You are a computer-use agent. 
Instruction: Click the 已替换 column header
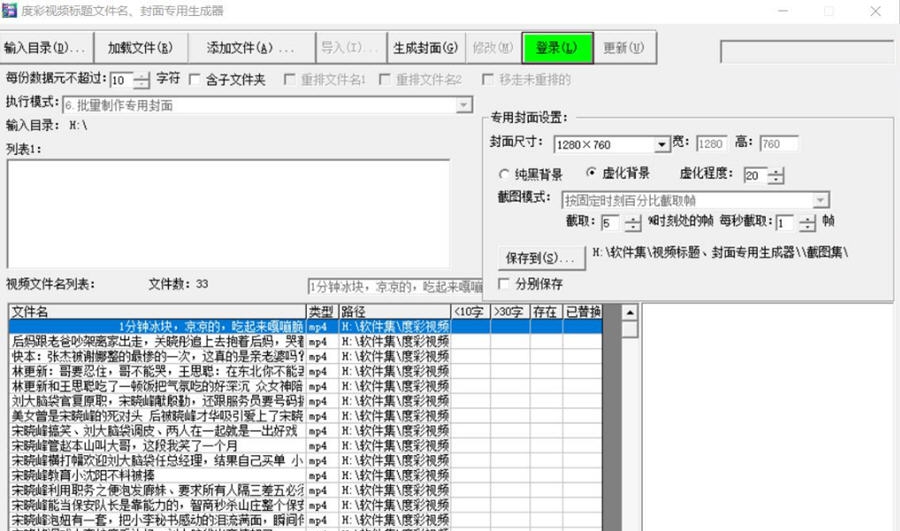tap(583, 312)
